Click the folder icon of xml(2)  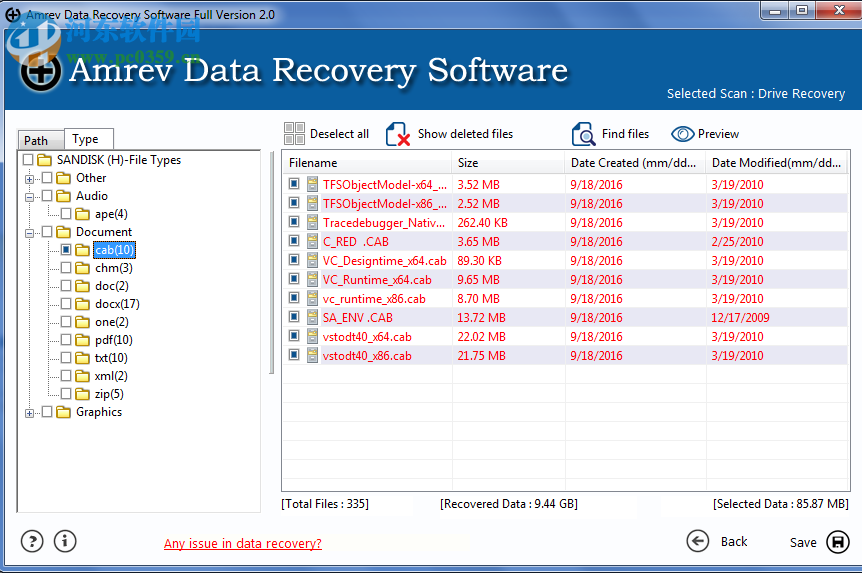click(82, 376)
